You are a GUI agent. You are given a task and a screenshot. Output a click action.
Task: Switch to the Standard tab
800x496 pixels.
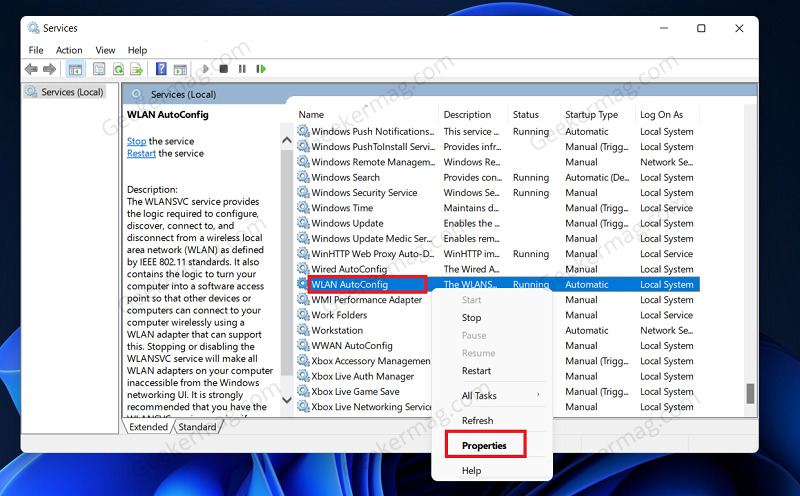[x=197, y=427]
